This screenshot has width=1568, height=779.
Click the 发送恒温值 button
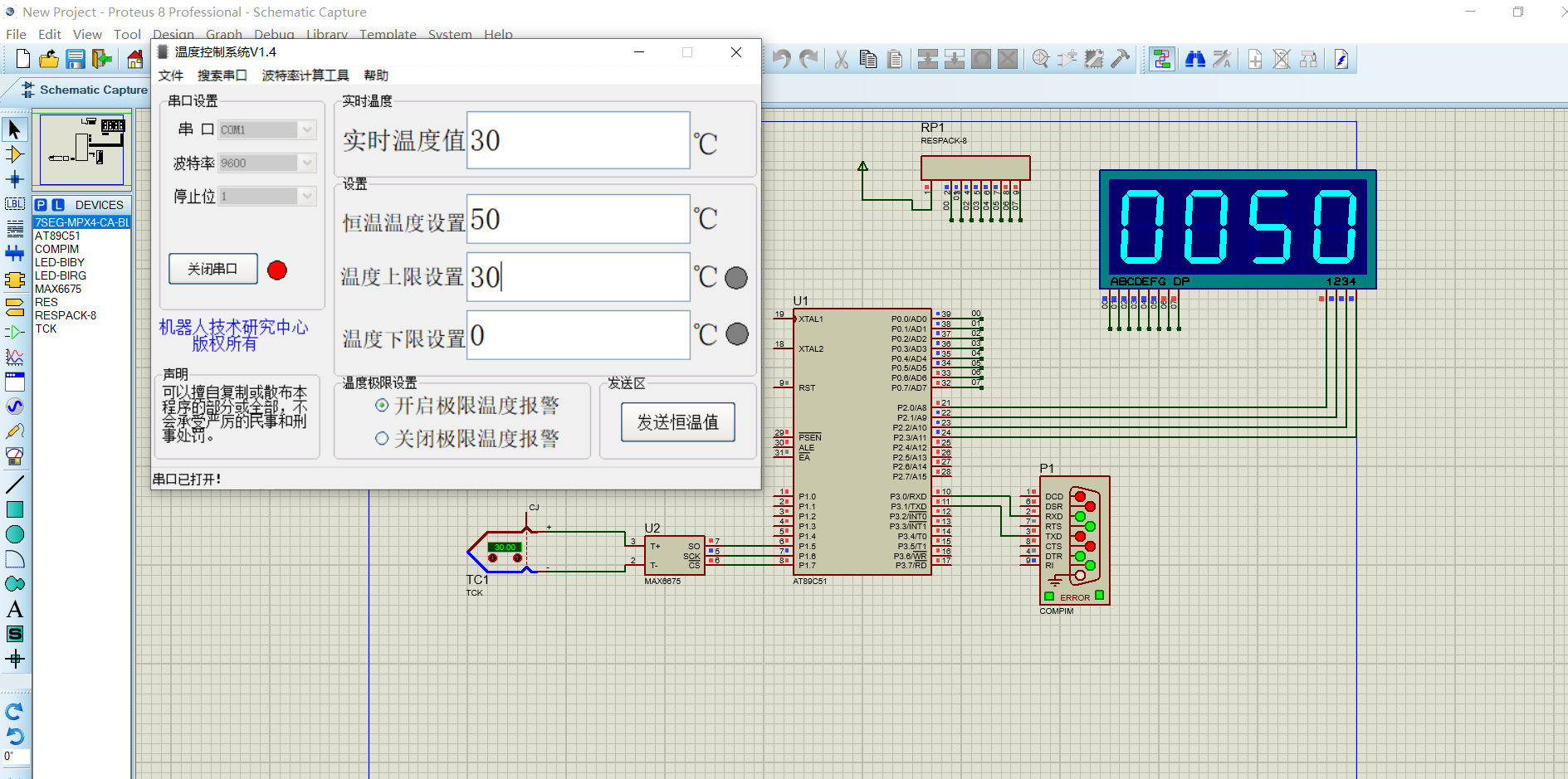click(677, 422)
